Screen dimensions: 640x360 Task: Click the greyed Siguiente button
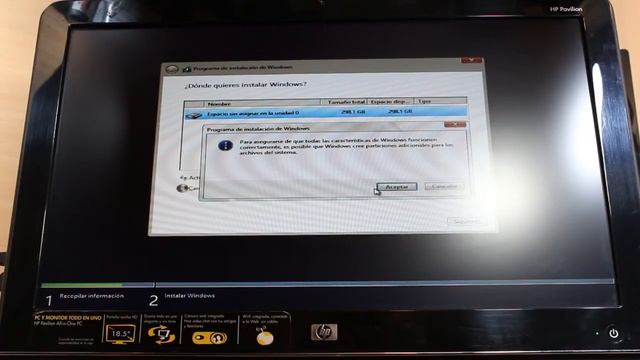click(x=466, y=221)
